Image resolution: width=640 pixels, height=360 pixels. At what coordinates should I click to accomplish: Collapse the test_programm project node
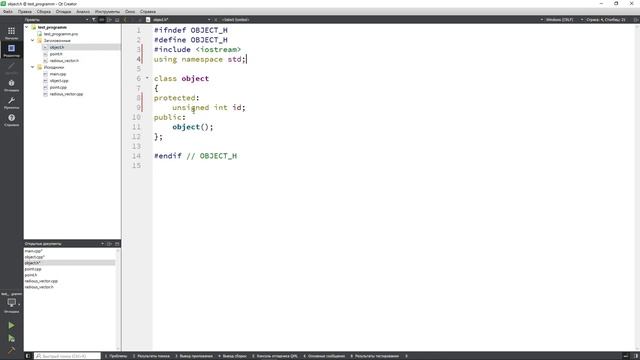point(27,27)
